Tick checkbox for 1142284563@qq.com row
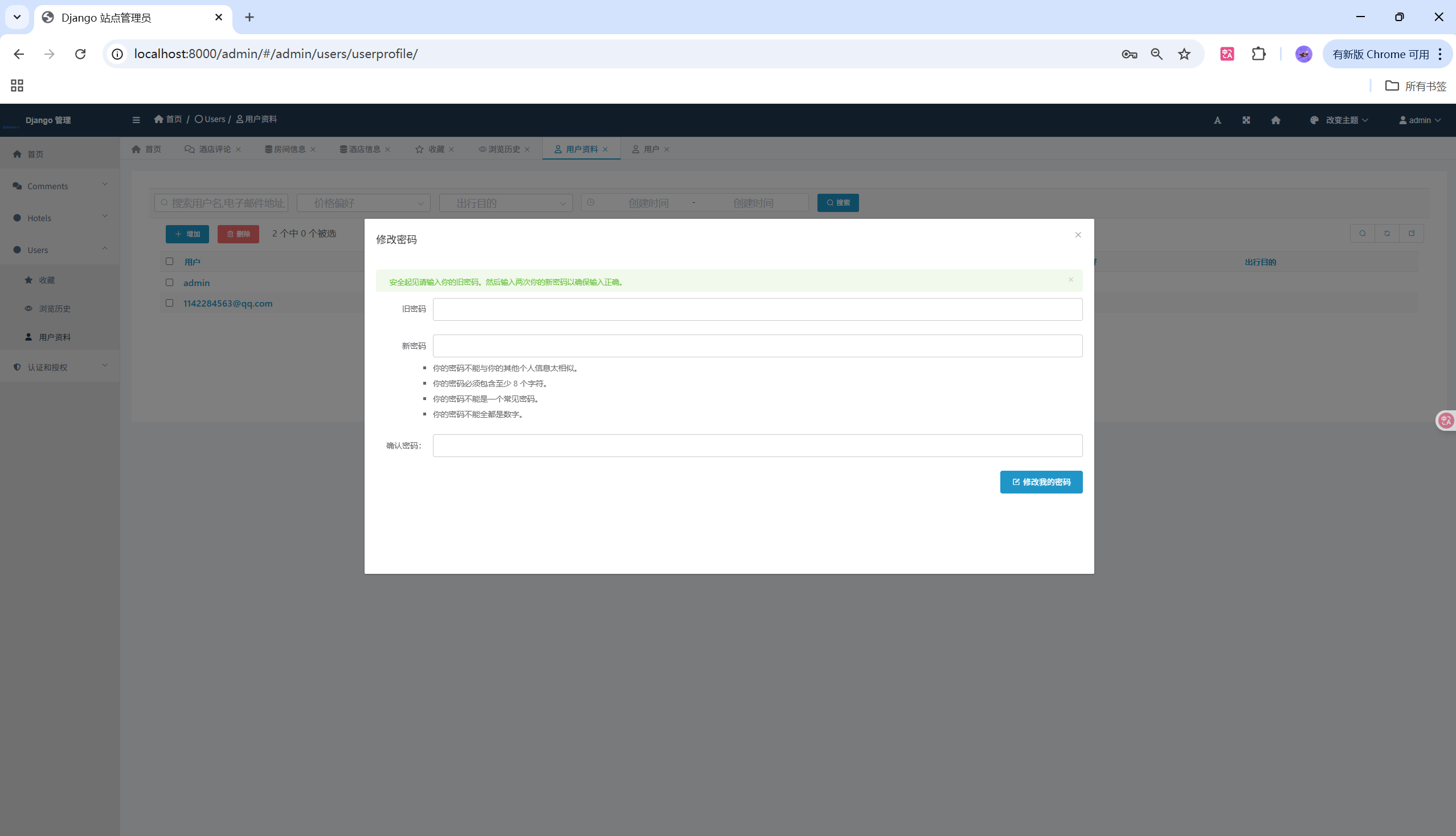1456x836 pixels. (169, 303)
